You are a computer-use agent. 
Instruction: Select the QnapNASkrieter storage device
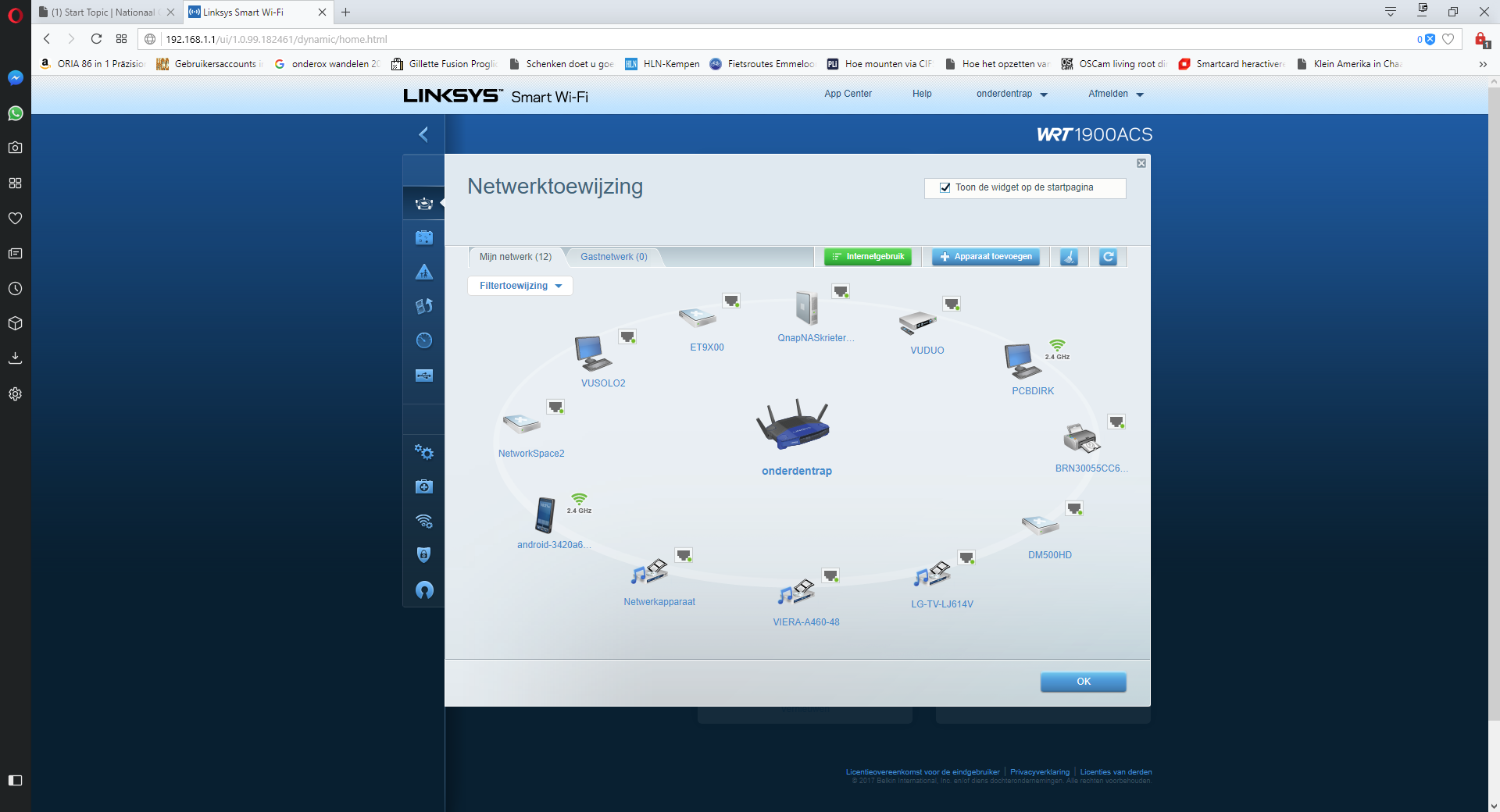click(807, 308)
